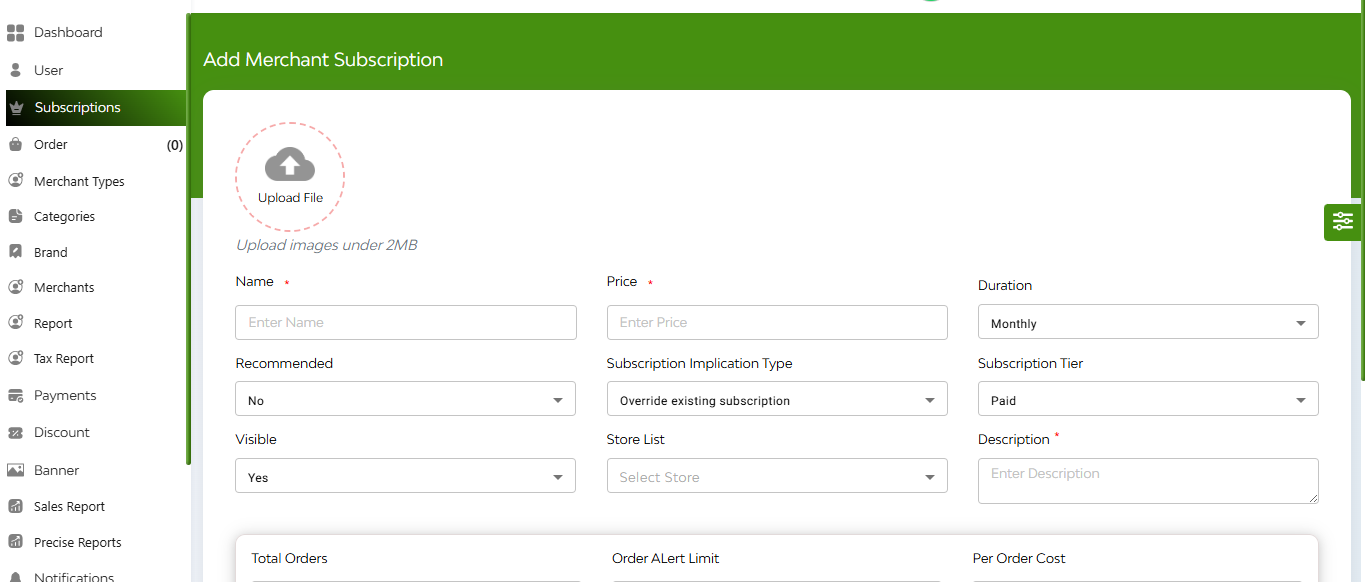This screenshot has height=582, width=1365.
Task: Click the Categories icon in sidebar
Action: tap(15, 216)
